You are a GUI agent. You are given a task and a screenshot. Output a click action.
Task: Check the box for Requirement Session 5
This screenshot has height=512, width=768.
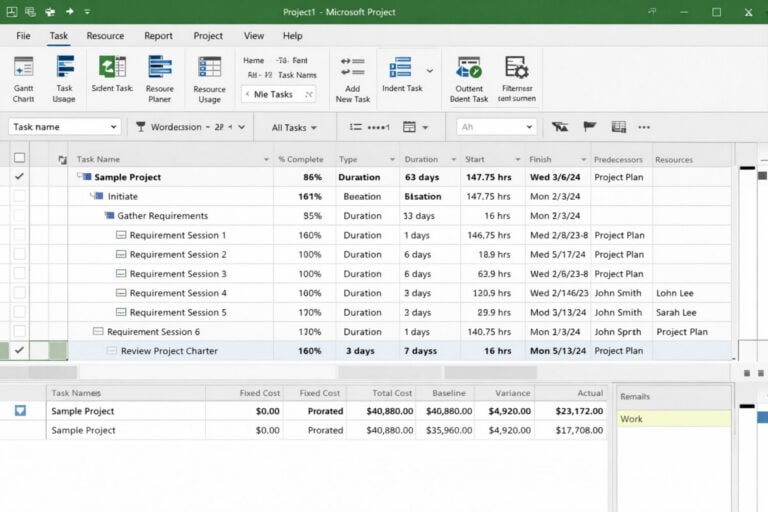click(19, 312)
